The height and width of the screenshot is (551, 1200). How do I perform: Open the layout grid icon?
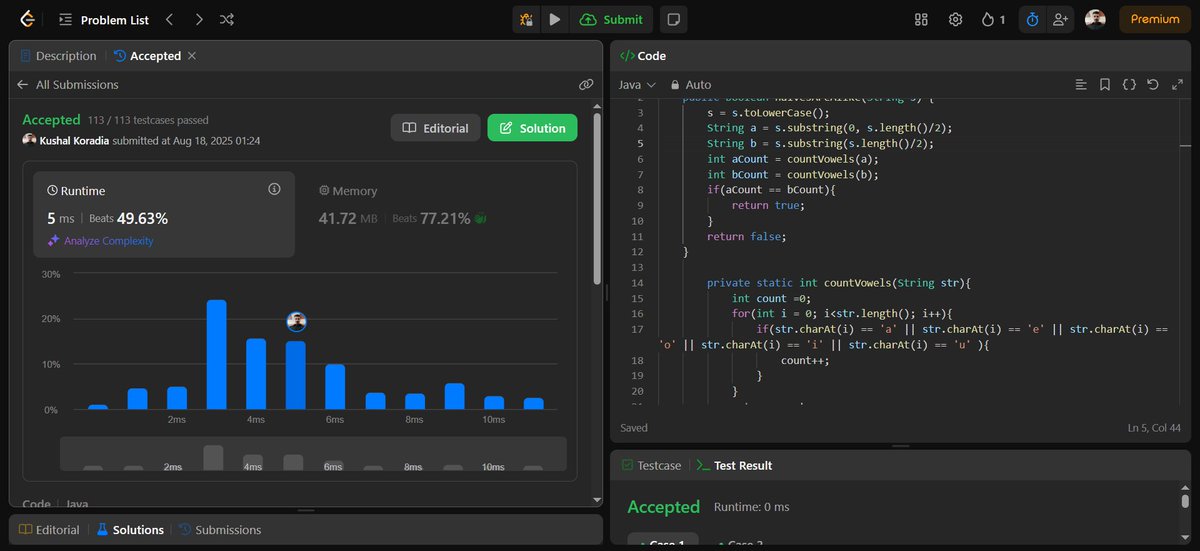922,19
